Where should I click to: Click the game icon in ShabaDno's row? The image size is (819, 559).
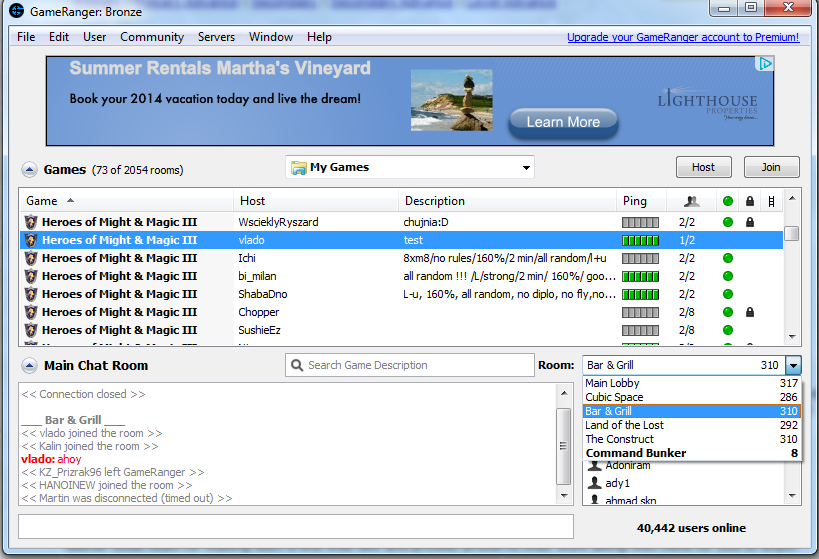click(x=31, y=294)
